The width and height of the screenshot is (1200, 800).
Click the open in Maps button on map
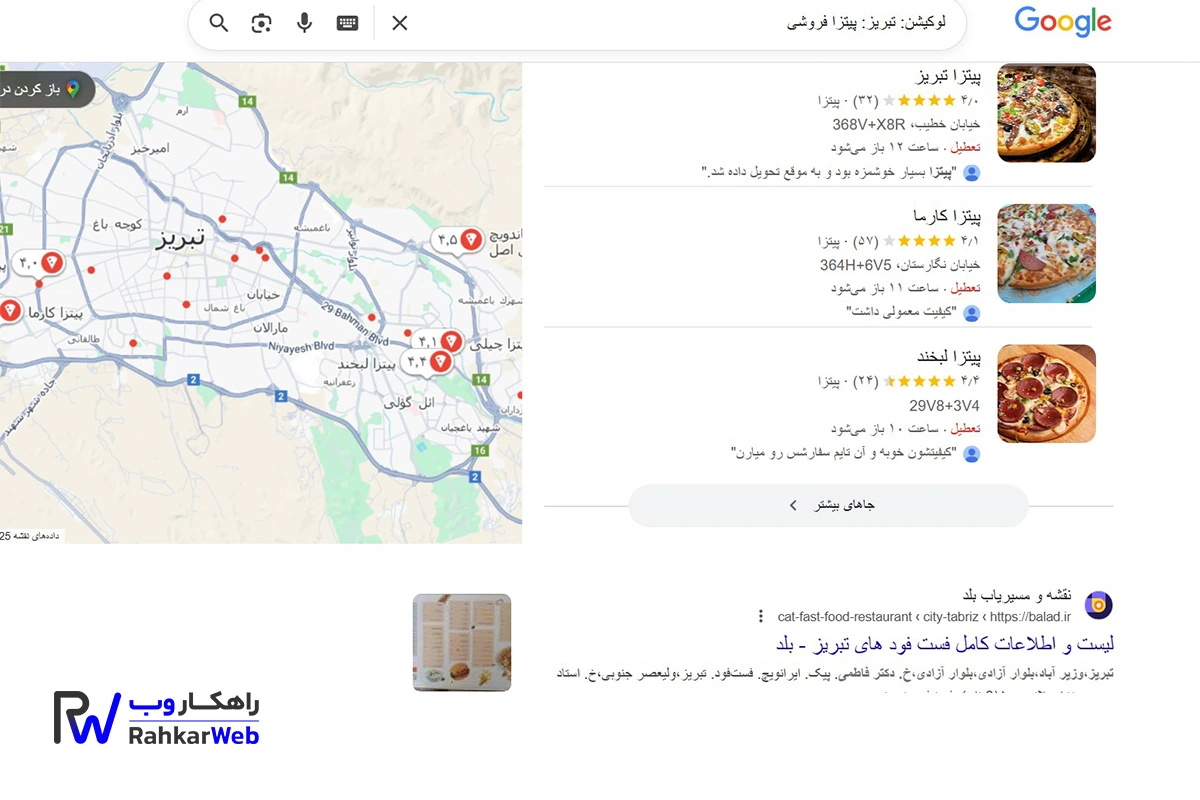point(45,90)
